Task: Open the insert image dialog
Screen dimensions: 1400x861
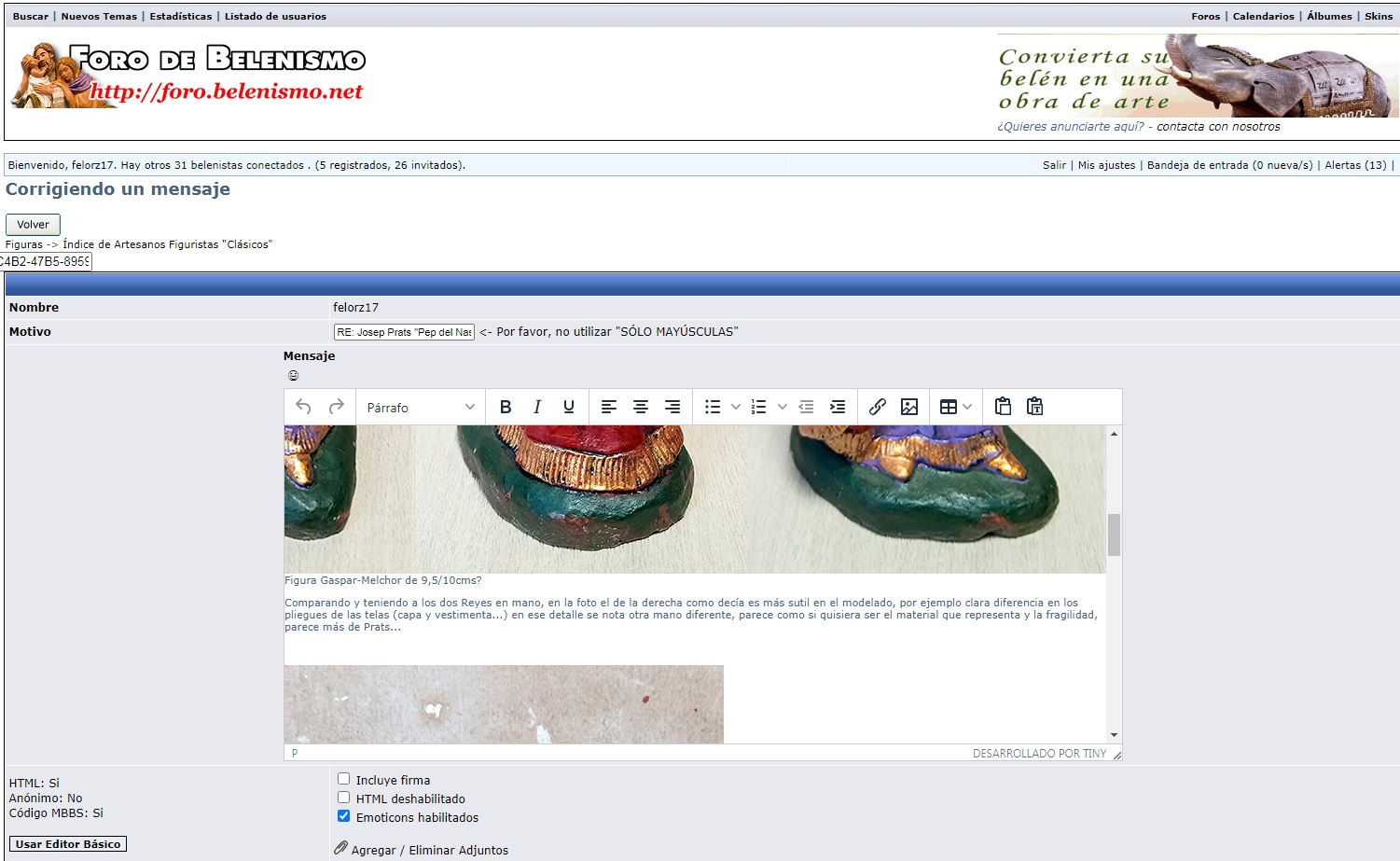Action: (x=909, y=407)
